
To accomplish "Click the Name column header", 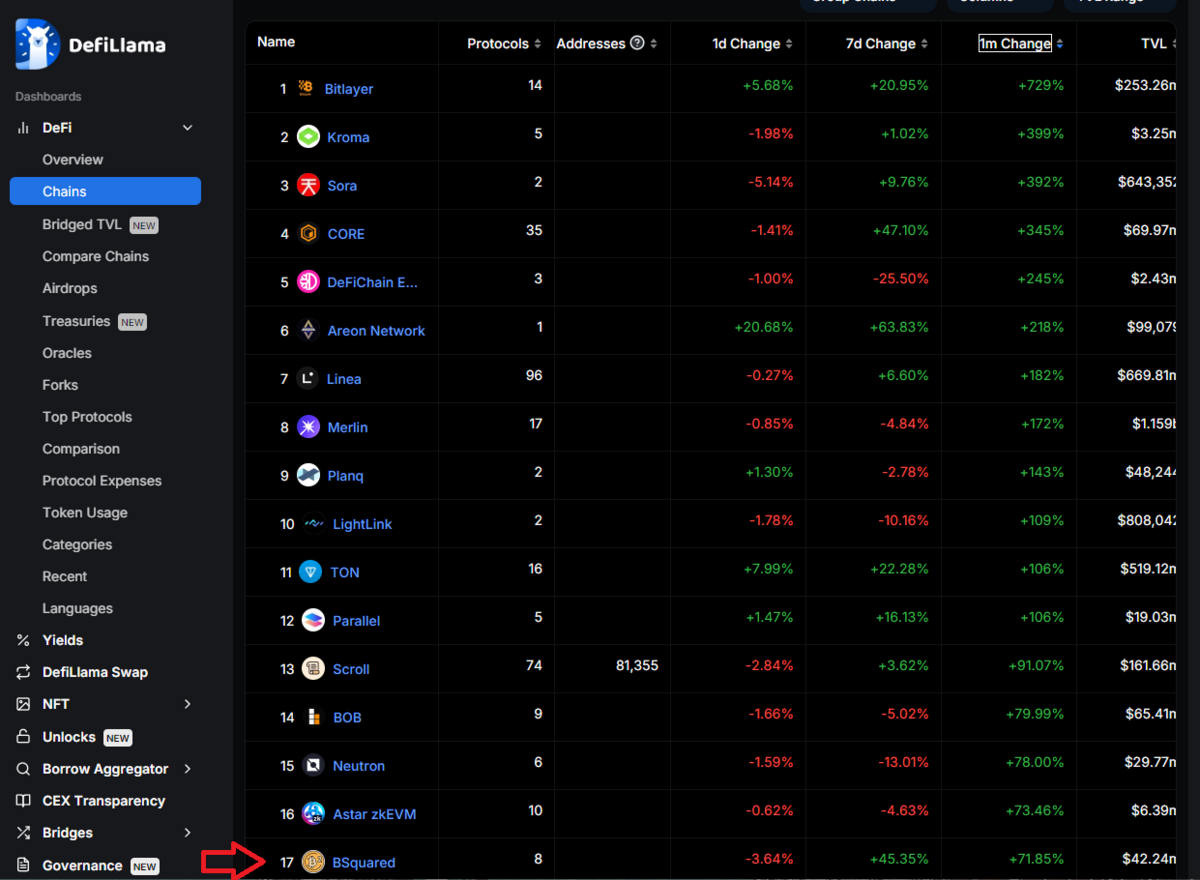I will coord(276,42).
